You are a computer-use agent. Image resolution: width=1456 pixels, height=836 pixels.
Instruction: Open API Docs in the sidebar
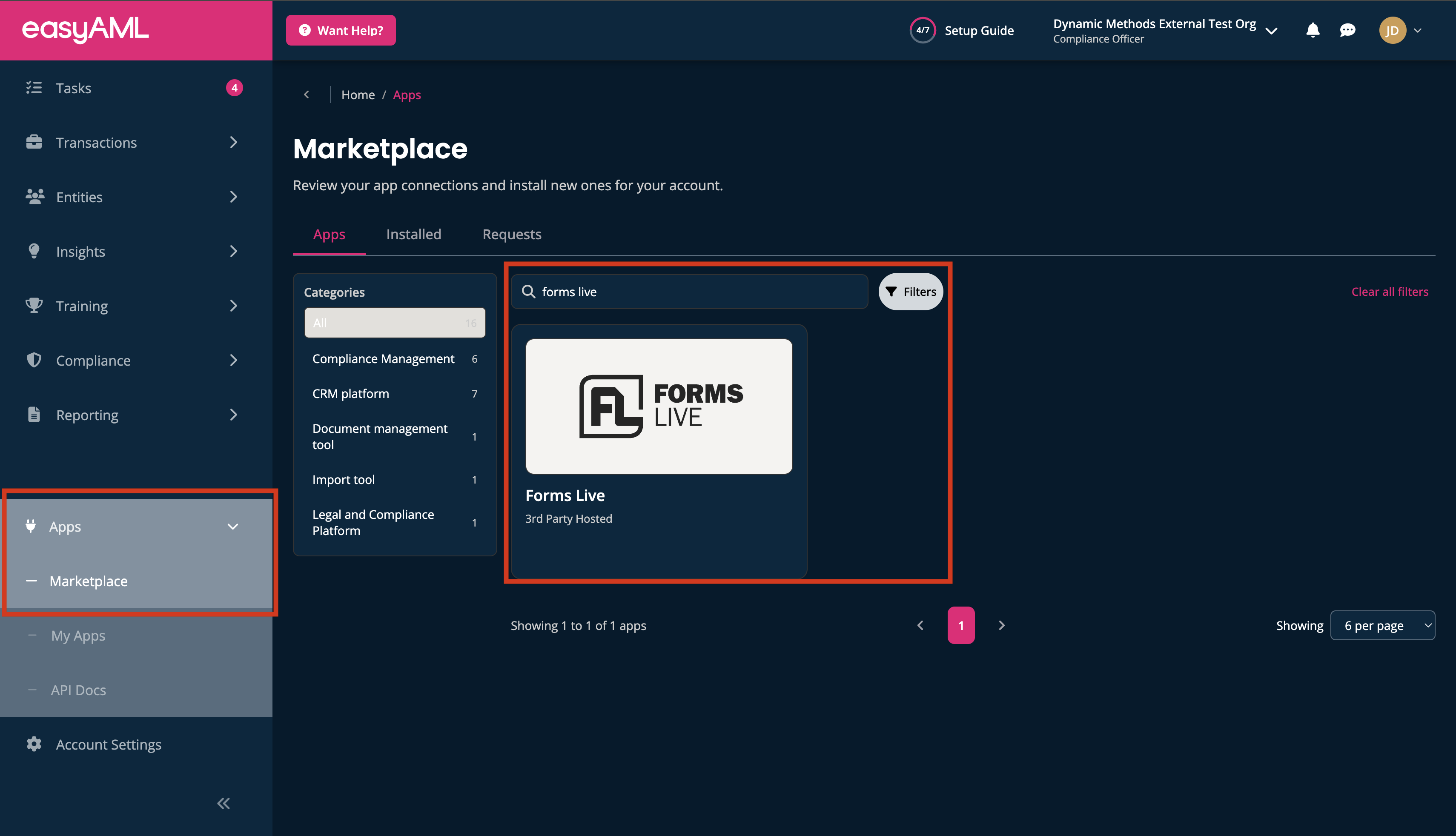click(136, 690)
